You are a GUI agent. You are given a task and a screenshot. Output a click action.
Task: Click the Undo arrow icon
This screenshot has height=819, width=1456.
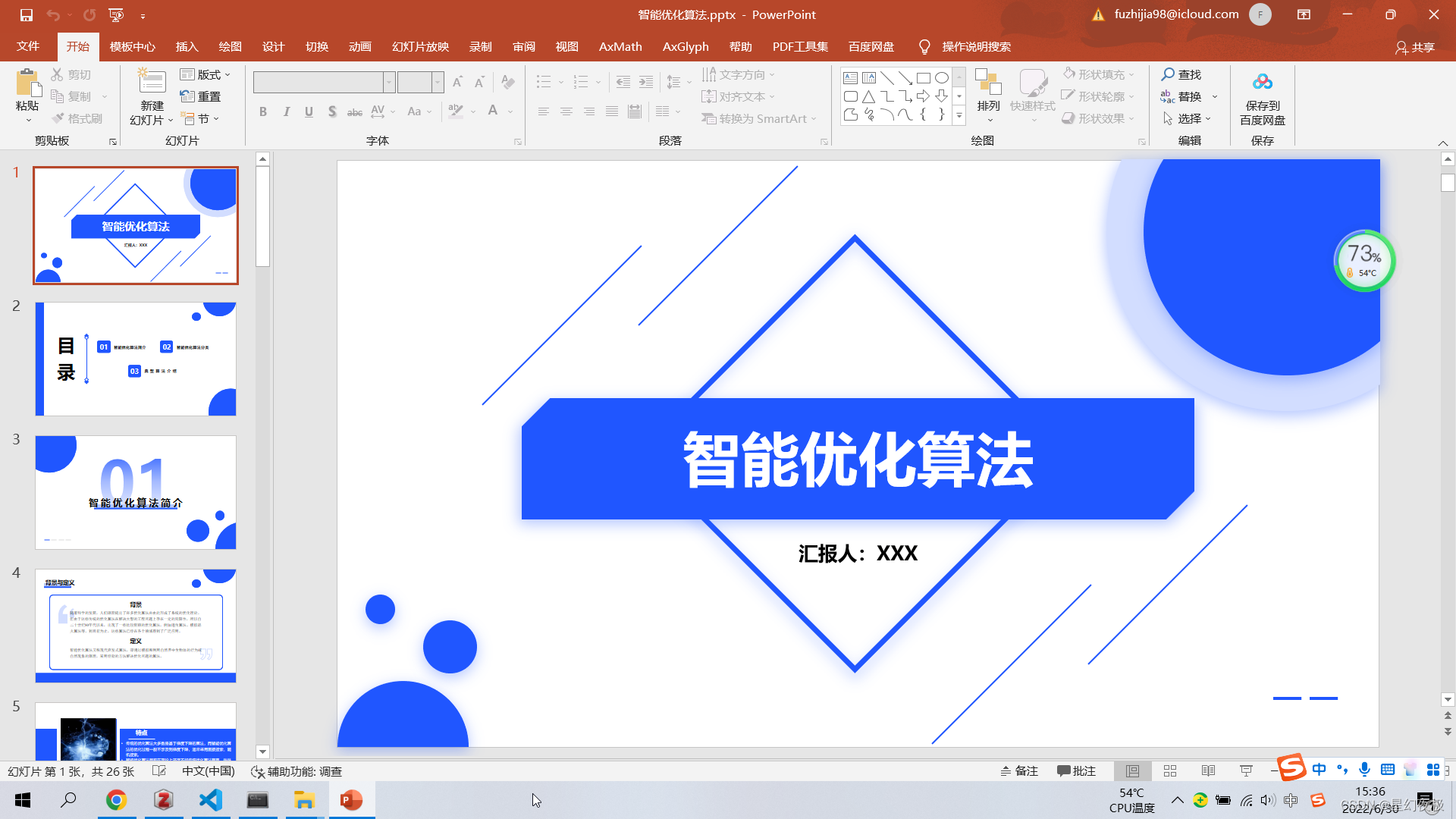(52, 14)
